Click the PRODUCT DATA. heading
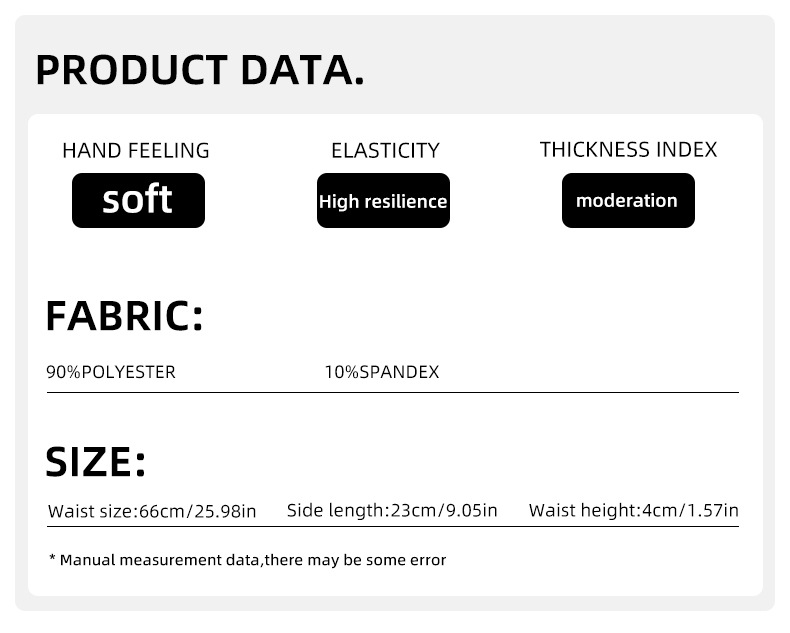Viewport: 790px width, 633px height. [x=199, y=70]
